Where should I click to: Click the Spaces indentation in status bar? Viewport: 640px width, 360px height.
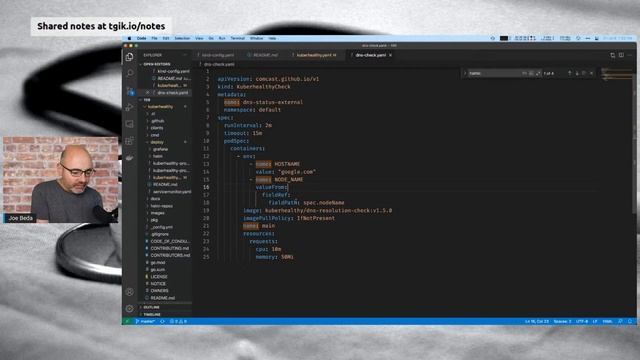pos(562,321)
